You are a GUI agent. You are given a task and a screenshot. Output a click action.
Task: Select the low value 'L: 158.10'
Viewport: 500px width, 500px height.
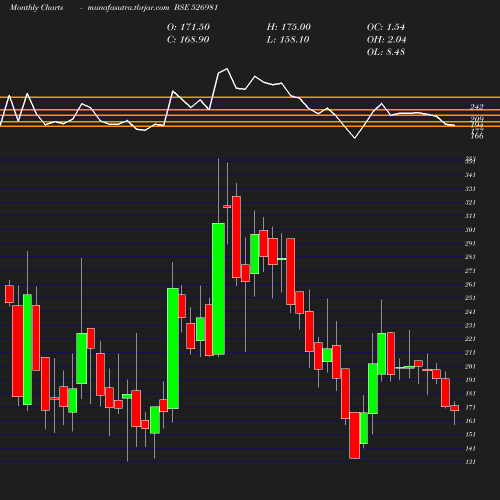click(288, 40)
